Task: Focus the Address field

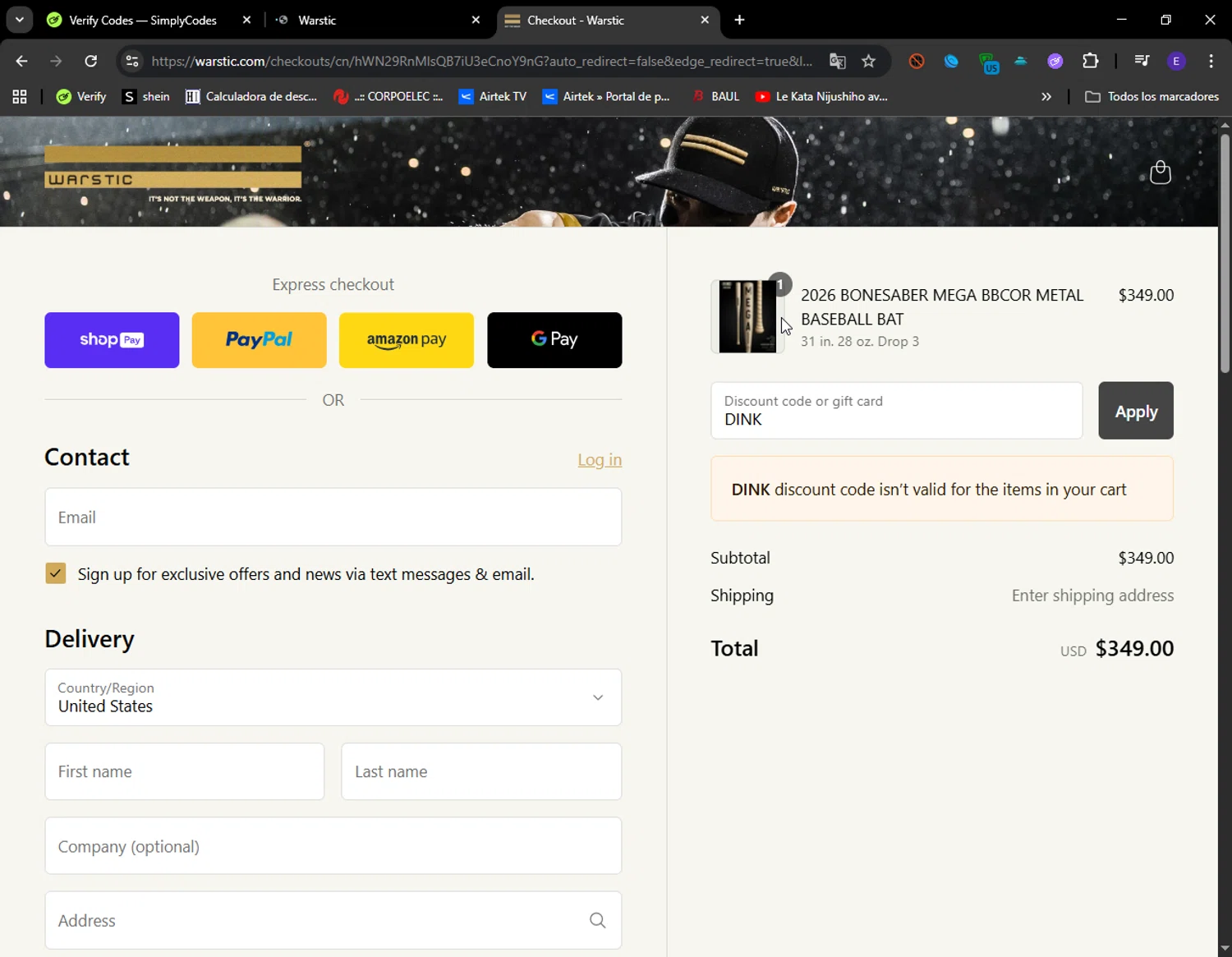Action: click(x=333, y=920)
